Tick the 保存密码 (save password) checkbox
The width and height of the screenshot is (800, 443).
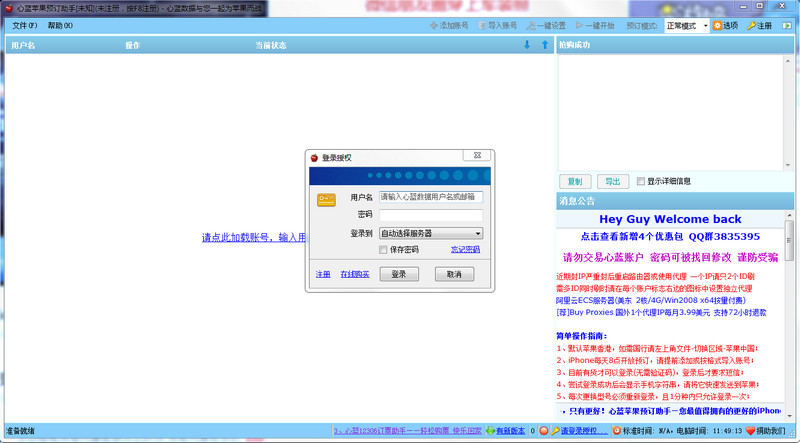[x=383, y=249]
